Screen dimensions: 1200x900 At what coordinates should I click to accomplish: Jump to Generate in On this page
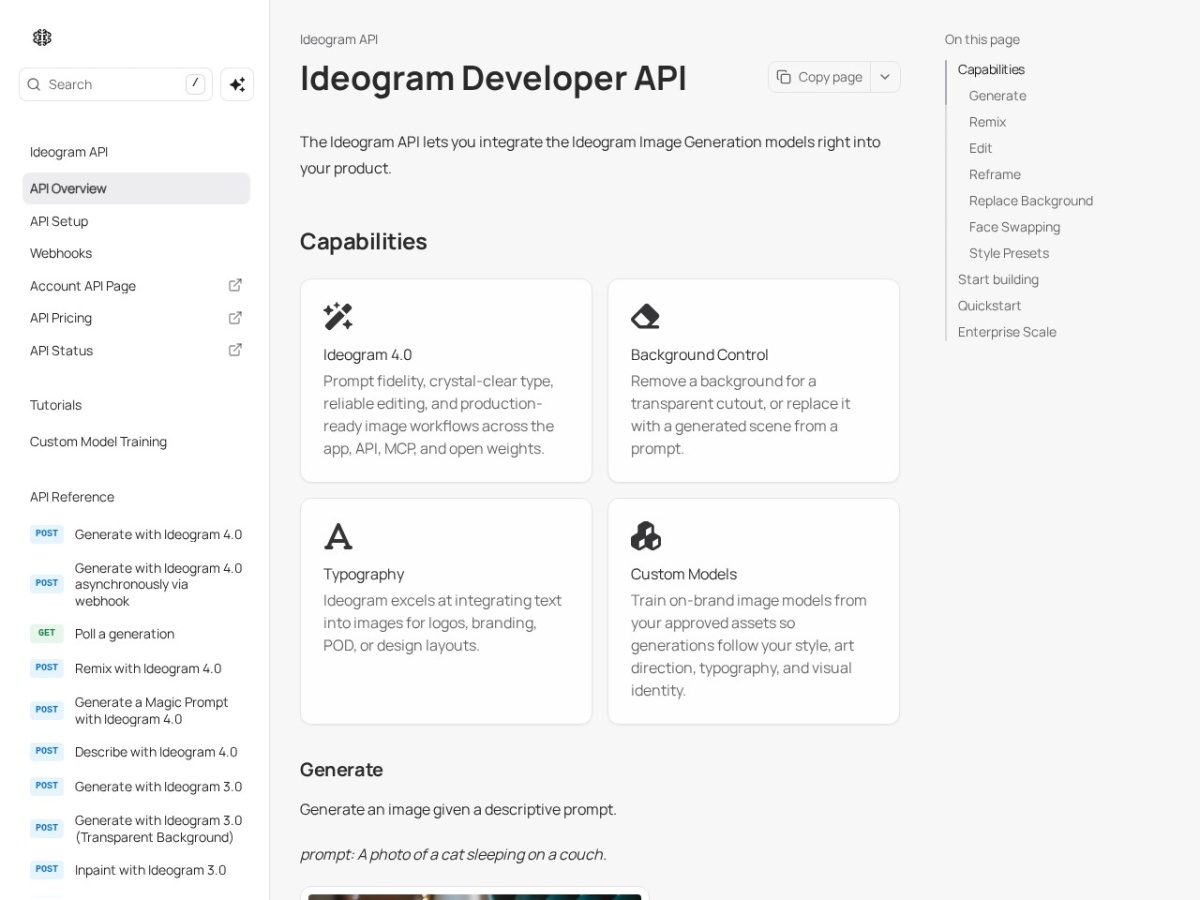(997, 96)
